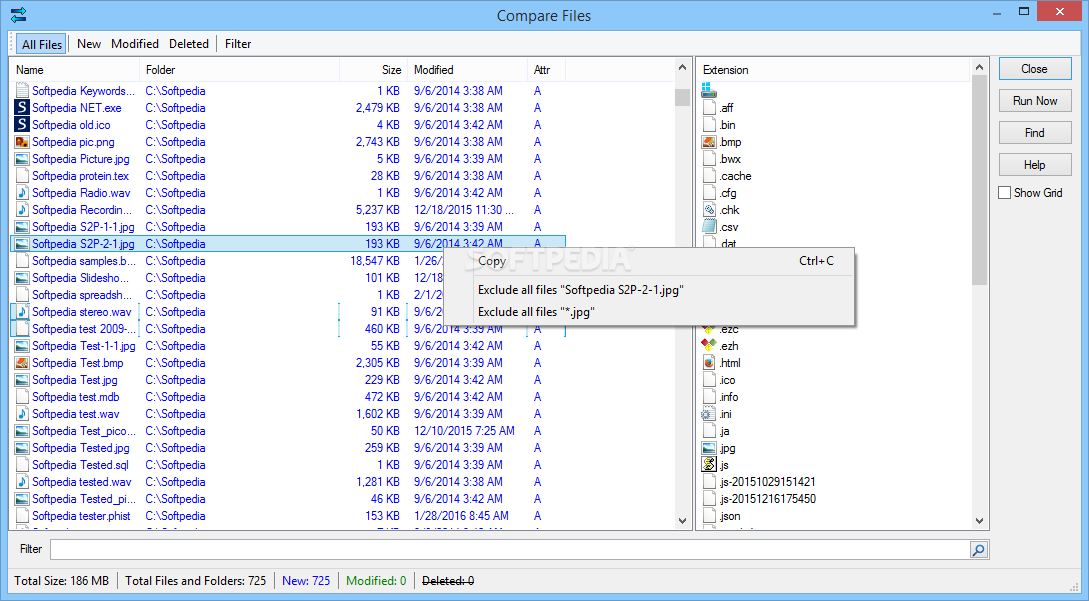Choose Exclude all files "Softpedia S2P-2-1.jpg"
Viewport: 1089px width, 601px height.
[649, 290]
